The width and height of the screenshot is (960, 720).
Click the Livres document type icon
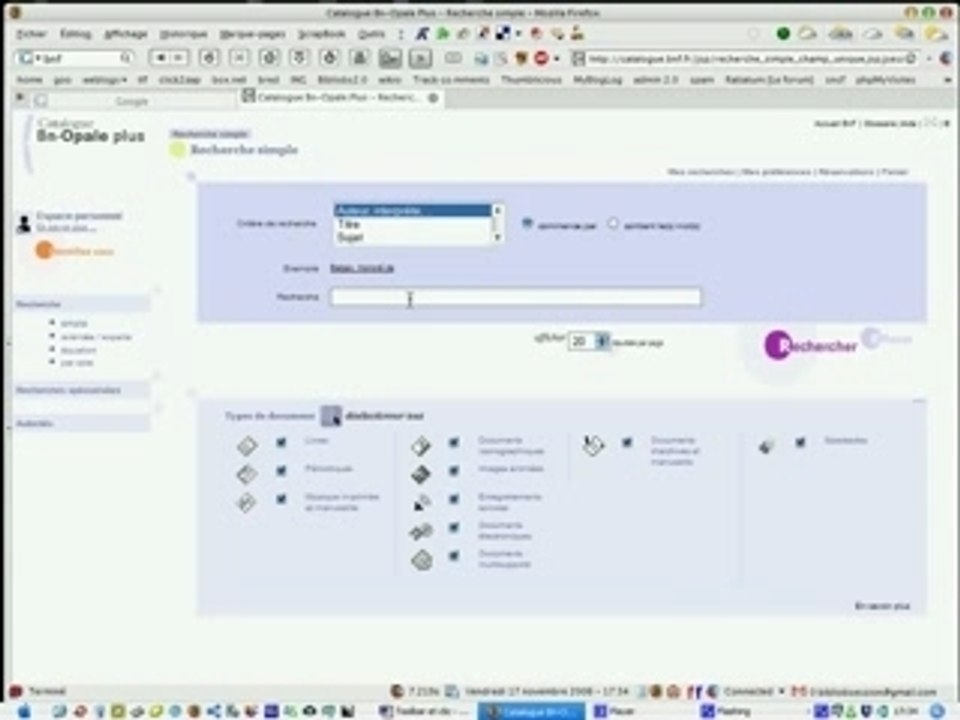tap(247, 446)
